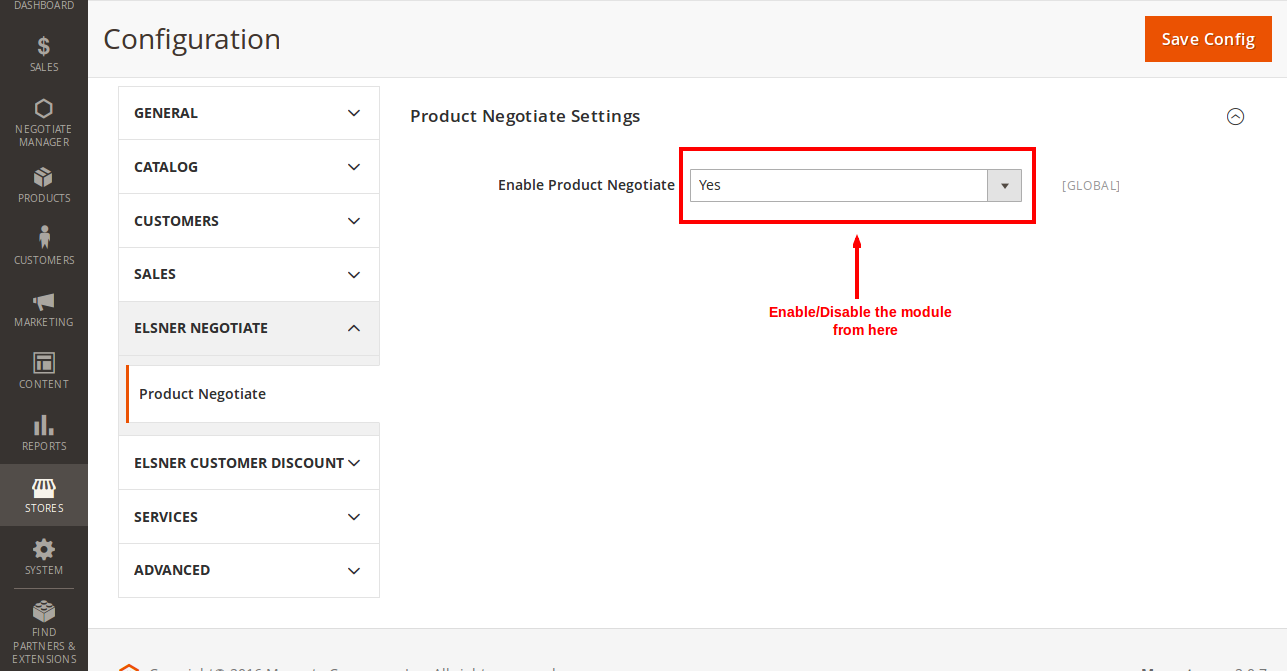Open the Customers person icon

pos(44,238)
